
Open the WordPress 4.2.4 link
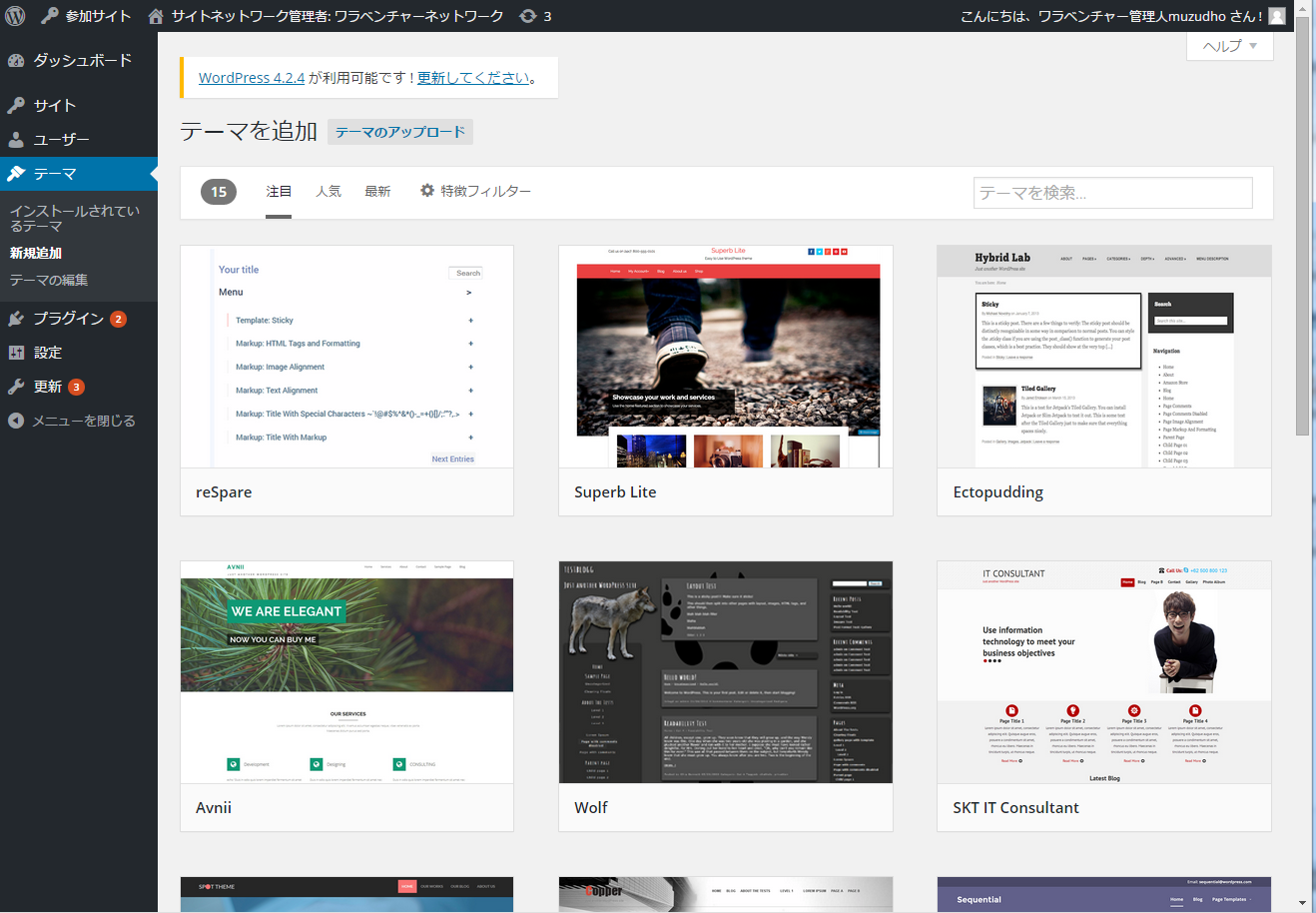pos(252,78)
